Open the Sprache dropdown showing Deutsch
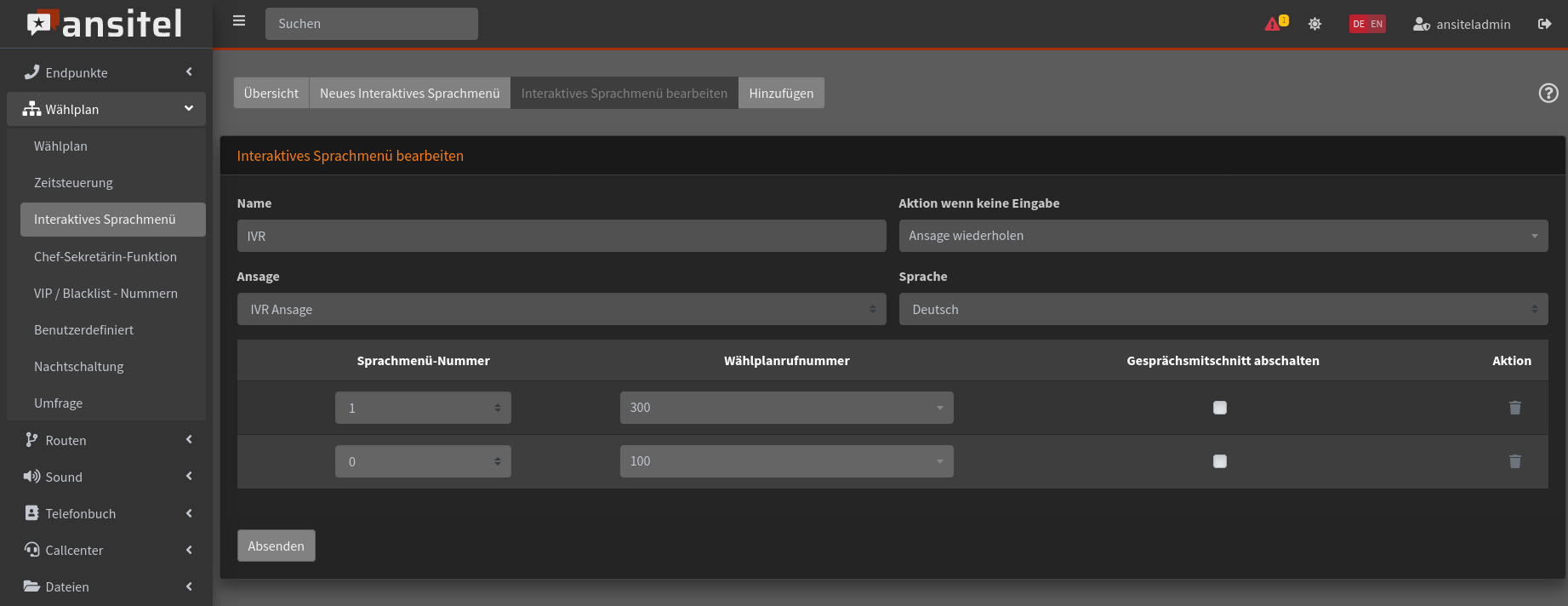This screenshot has height=606, width=1568. pos(1223,310)
